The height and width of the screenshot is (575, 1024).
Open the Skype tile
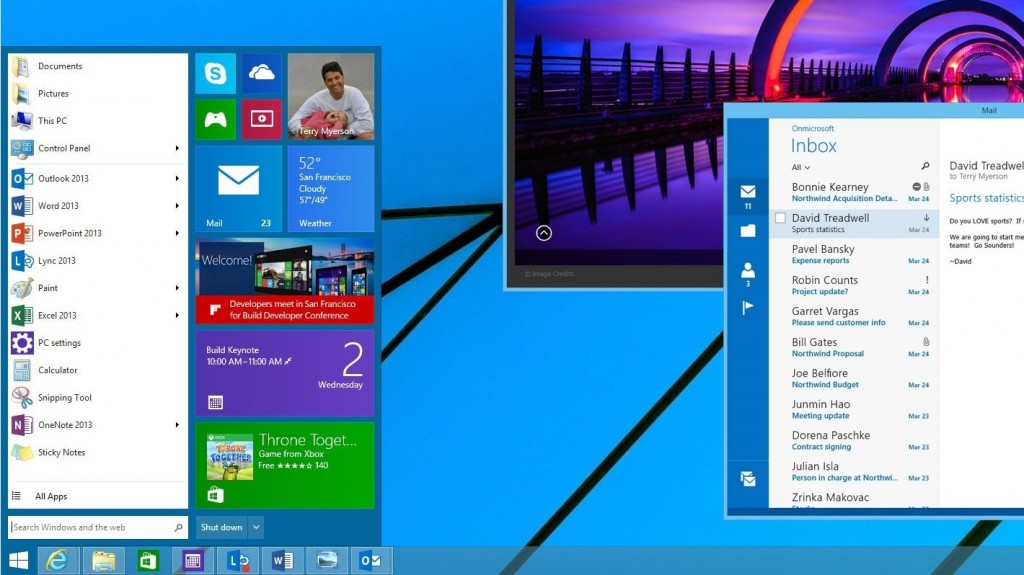point(216,73)
